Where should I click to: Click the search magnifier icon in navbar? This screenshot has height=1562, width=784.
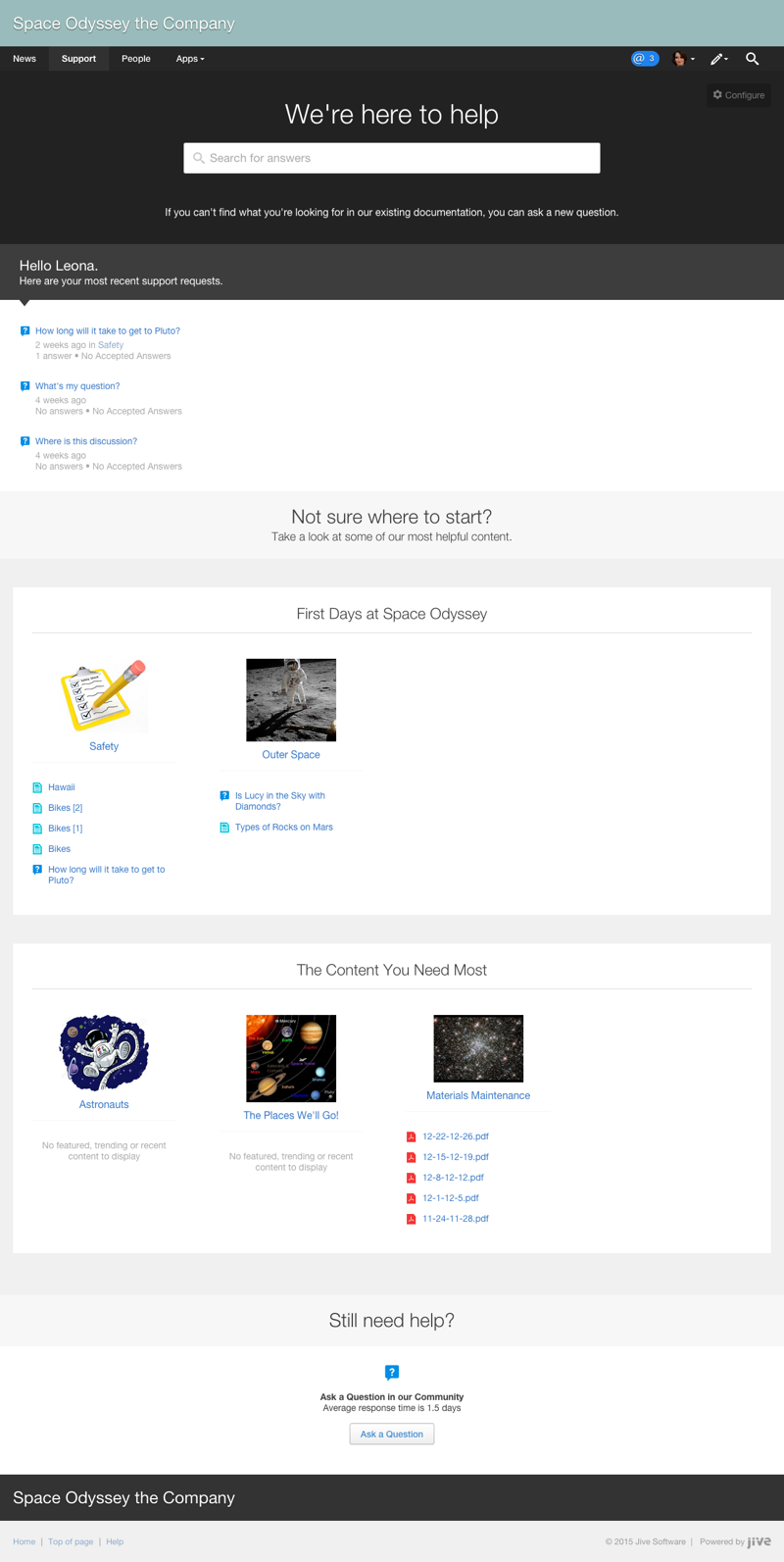752,59
